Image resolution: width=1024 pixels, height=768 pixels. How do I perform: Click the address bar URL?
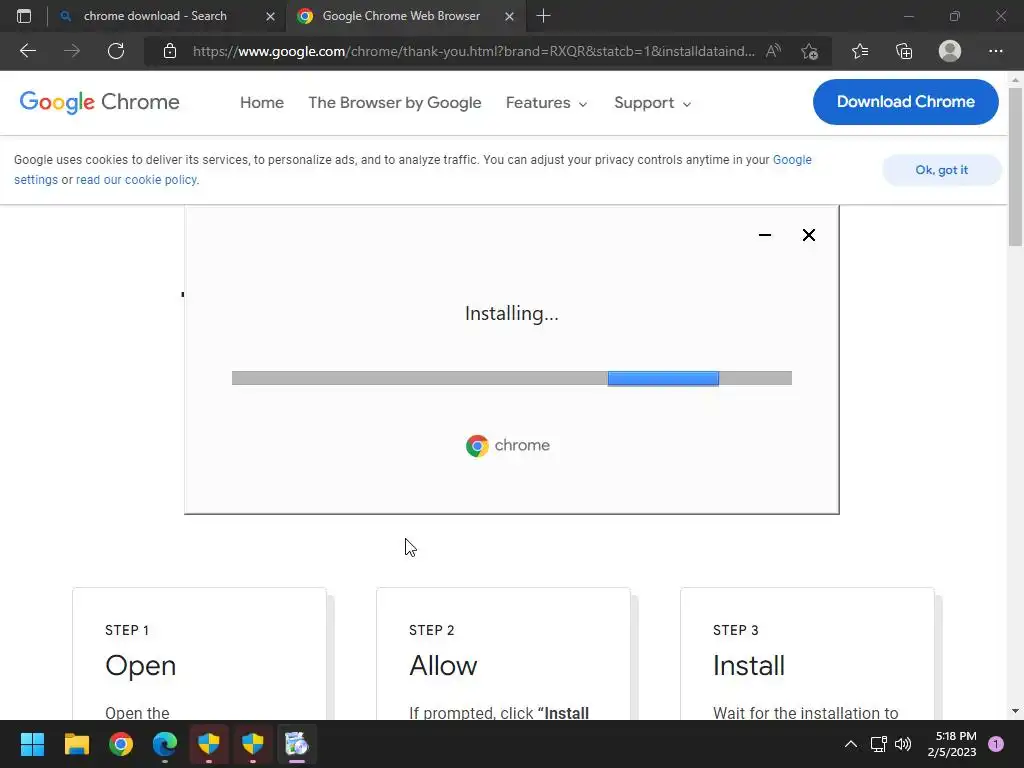(x=473, y=51)
